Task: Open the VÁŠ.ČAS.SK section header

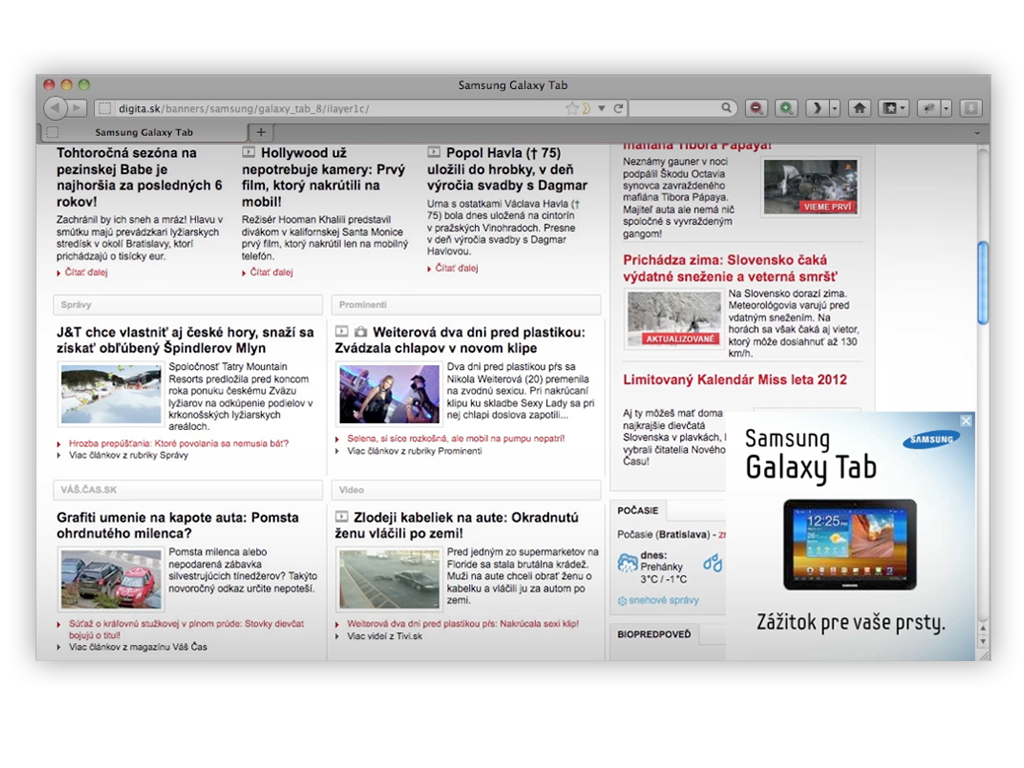Action: tap(188, 489)
